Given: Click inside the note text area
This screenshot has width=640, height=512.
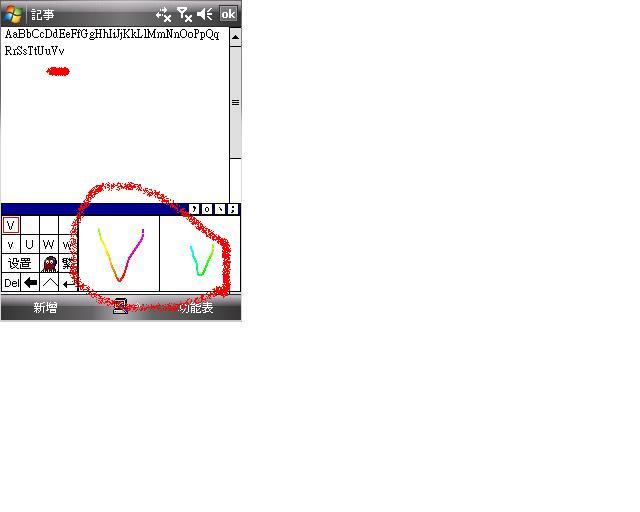Looking at the screenshot, I should click(115, 120).
